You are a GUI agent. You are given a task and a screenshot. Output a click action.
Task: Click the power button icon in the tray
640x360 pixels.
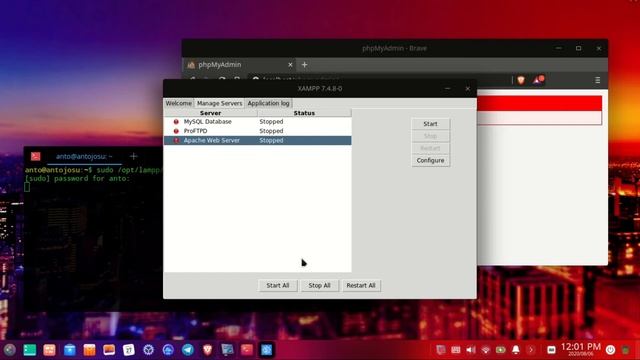pos(610,350)
